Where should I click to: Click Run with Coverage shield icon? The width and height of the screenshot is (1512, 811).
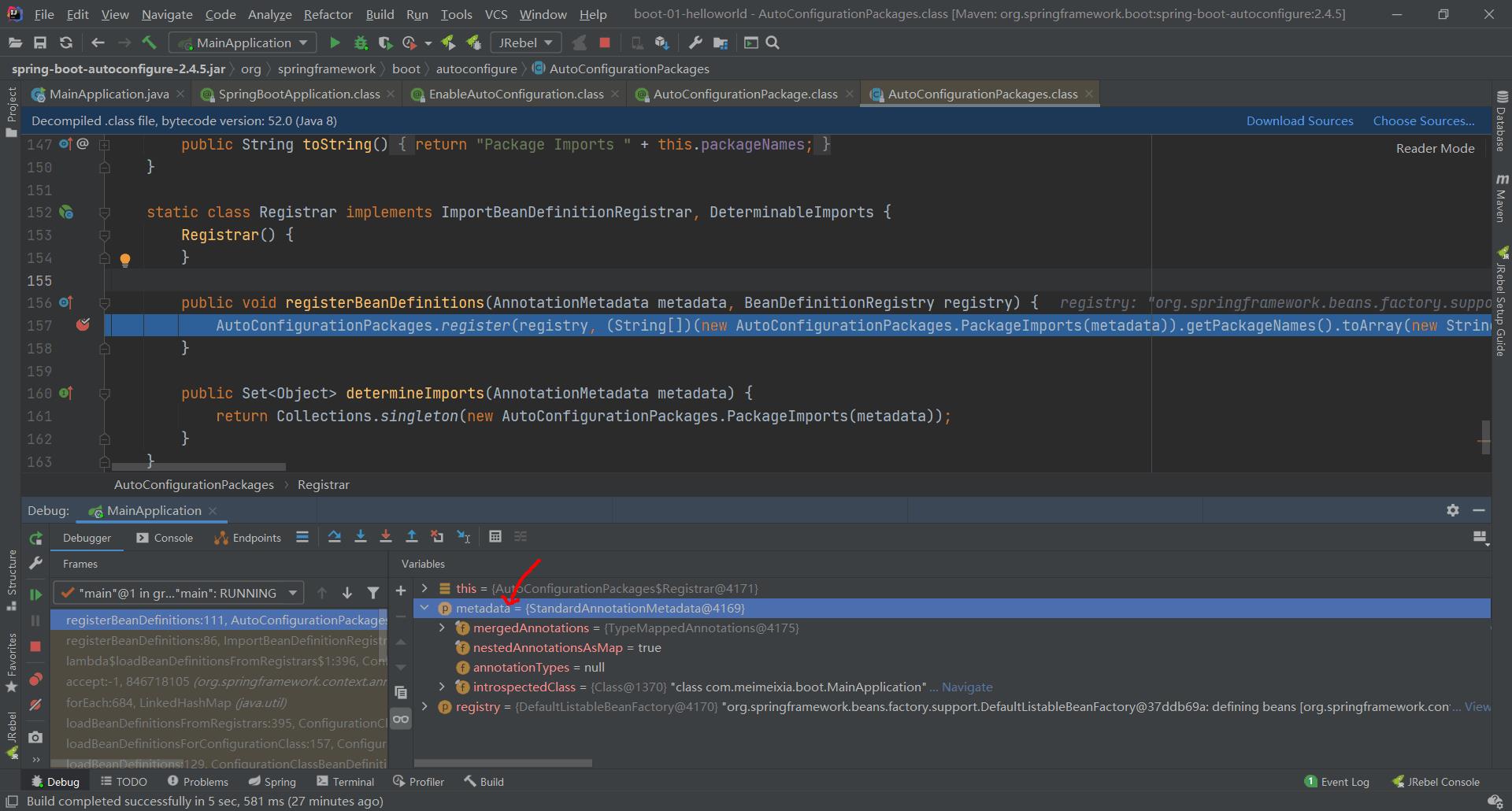click(385, 43)
